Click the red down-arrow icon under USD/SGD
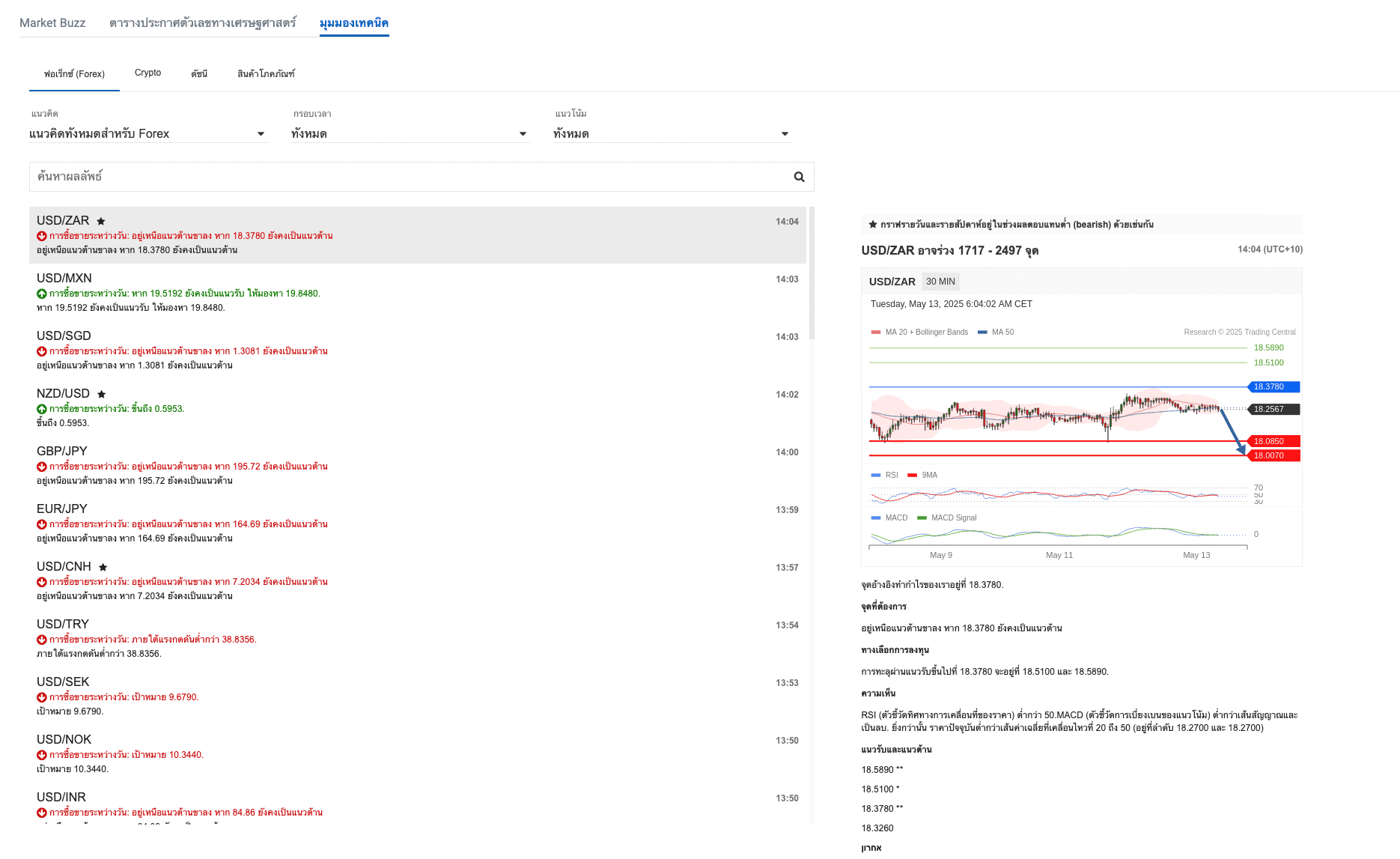This screenshot has width=1400, height=859. tap(42, 351)
